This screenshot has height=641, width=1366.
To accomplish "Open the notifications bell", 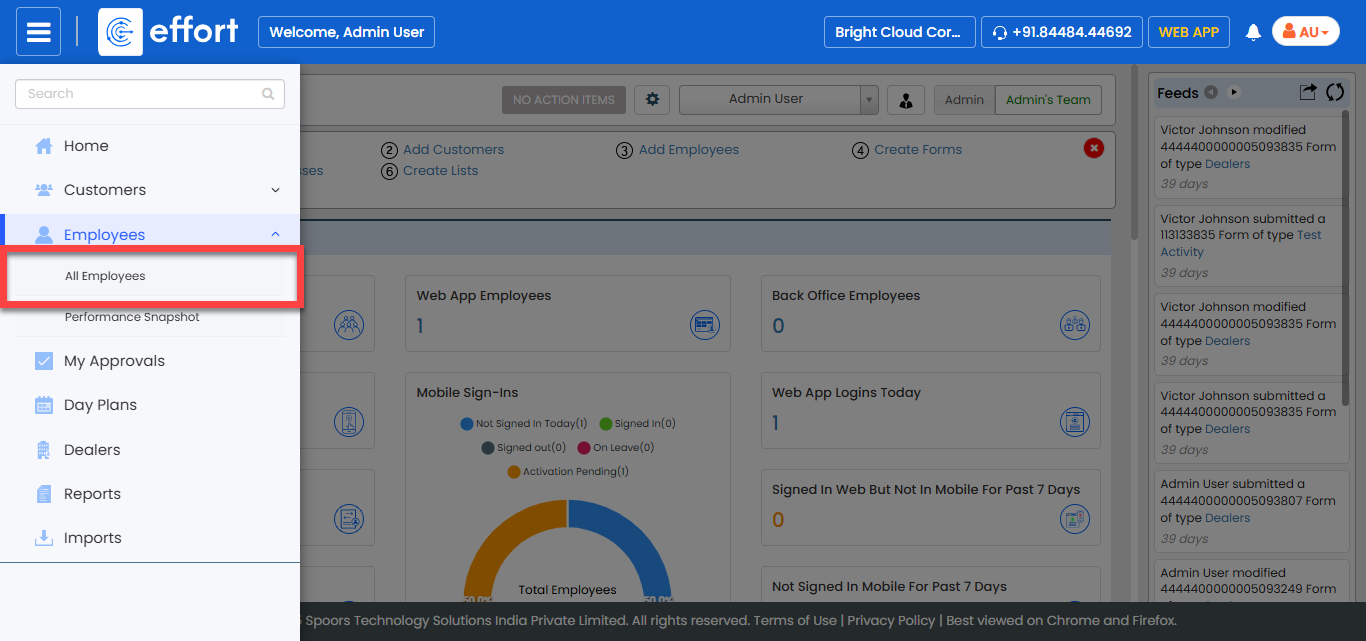I will (x=1252, y=32).
